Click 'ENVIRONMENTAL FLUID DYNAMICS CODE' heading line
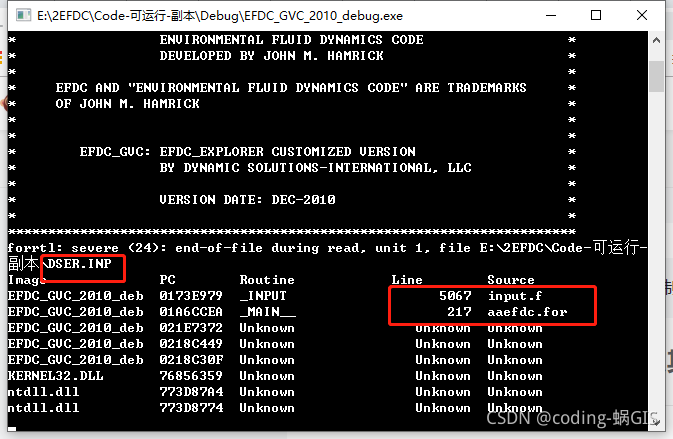Image resolution: width=673 pixels, height=439 pixels. coord(291,40)
